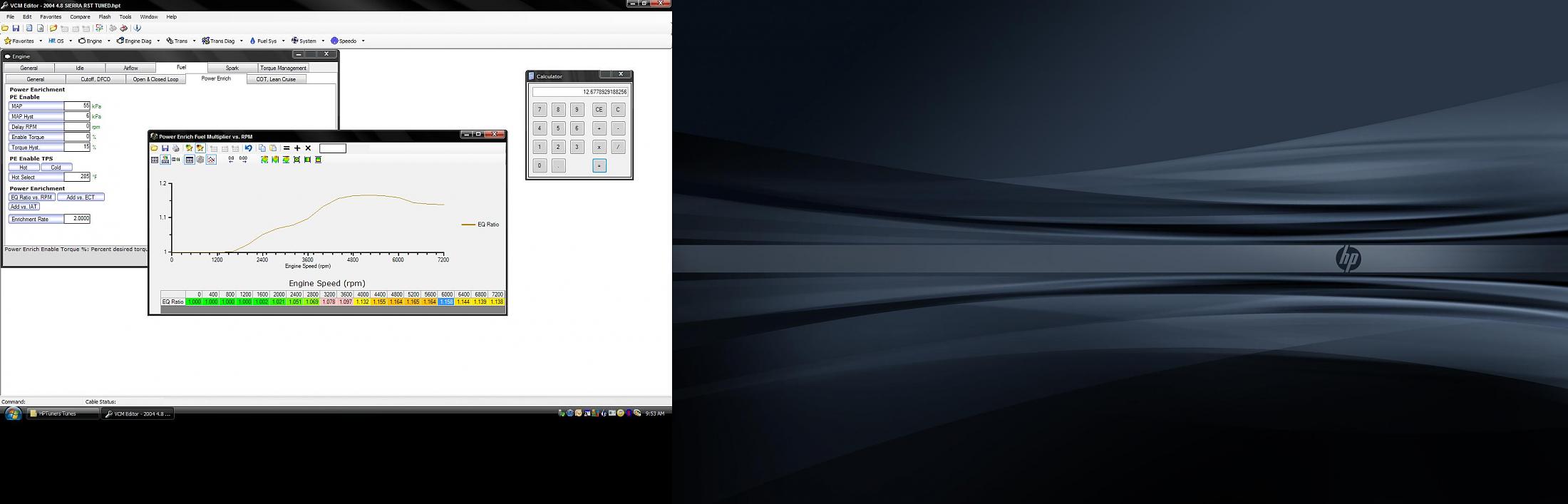Open the Add vs. ECT table
1568x504 pixels.
tap(81, 197)
